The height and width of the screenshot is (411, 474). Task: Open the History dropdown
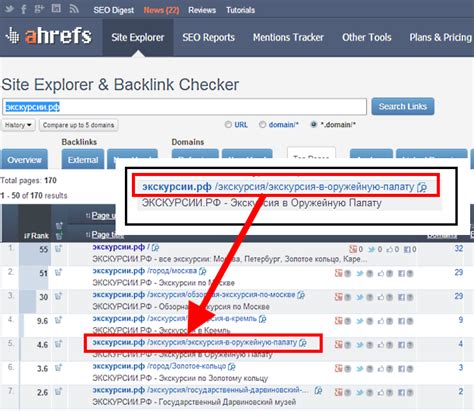[x=18, y=125]
